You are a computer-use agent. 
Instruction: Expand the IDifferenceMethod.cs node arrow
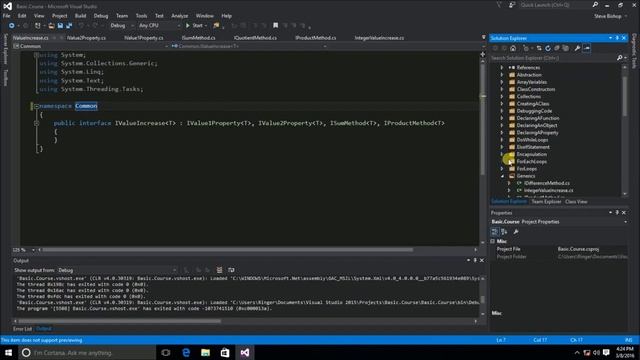tap(509, 183)
